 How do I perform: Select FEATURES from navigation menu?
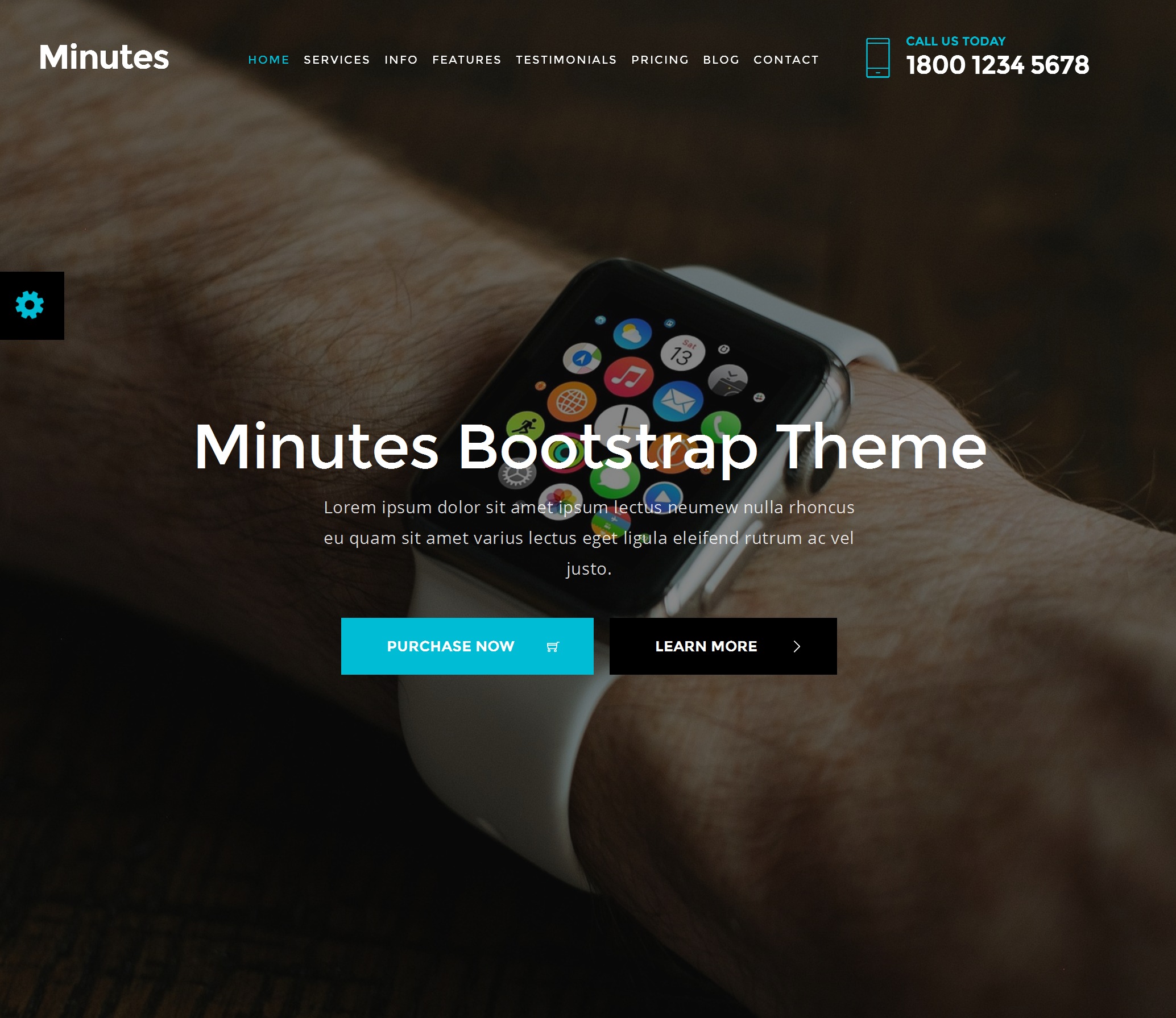coord(466,59)
